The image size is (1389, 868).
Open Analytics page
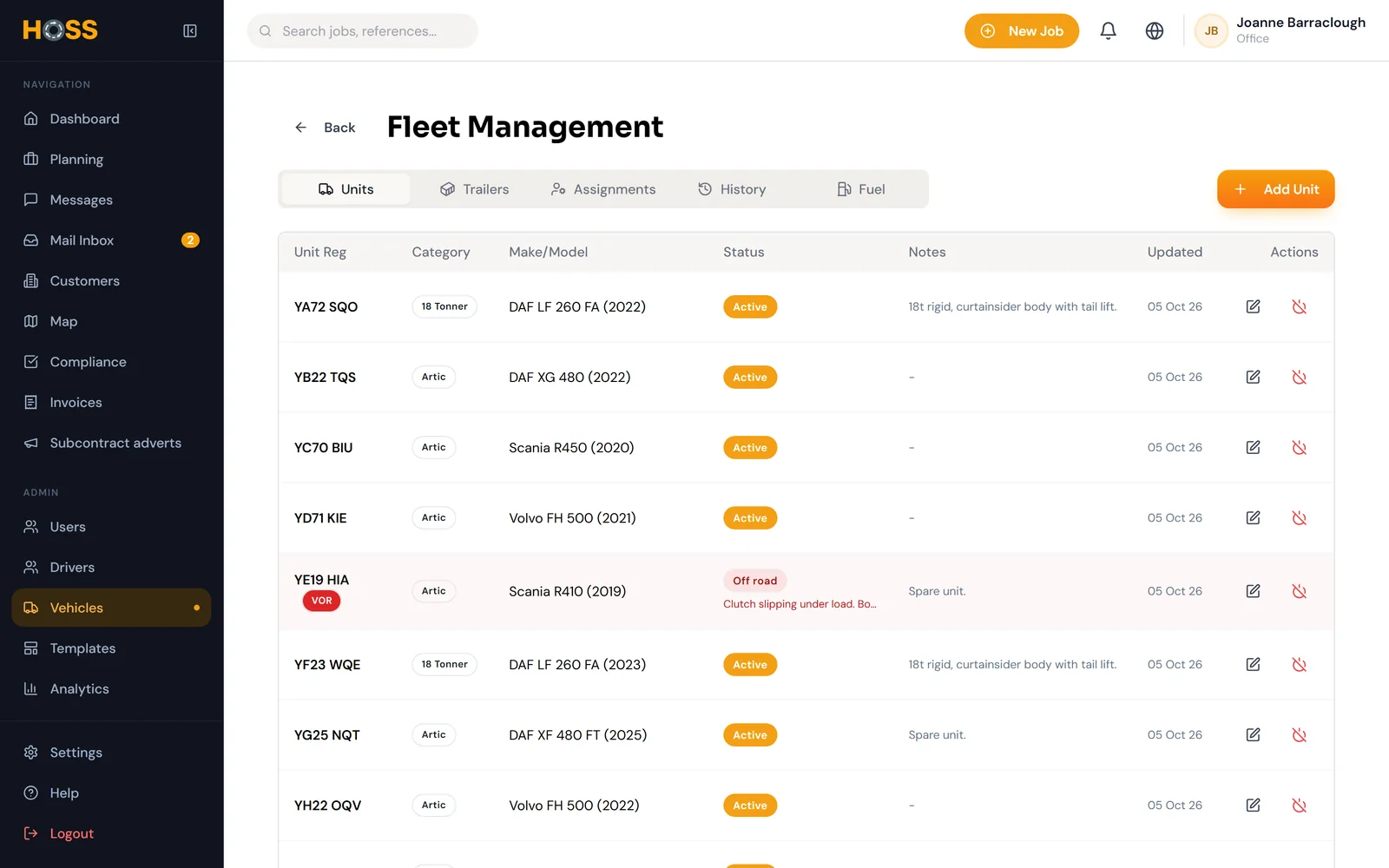[111, 689]
